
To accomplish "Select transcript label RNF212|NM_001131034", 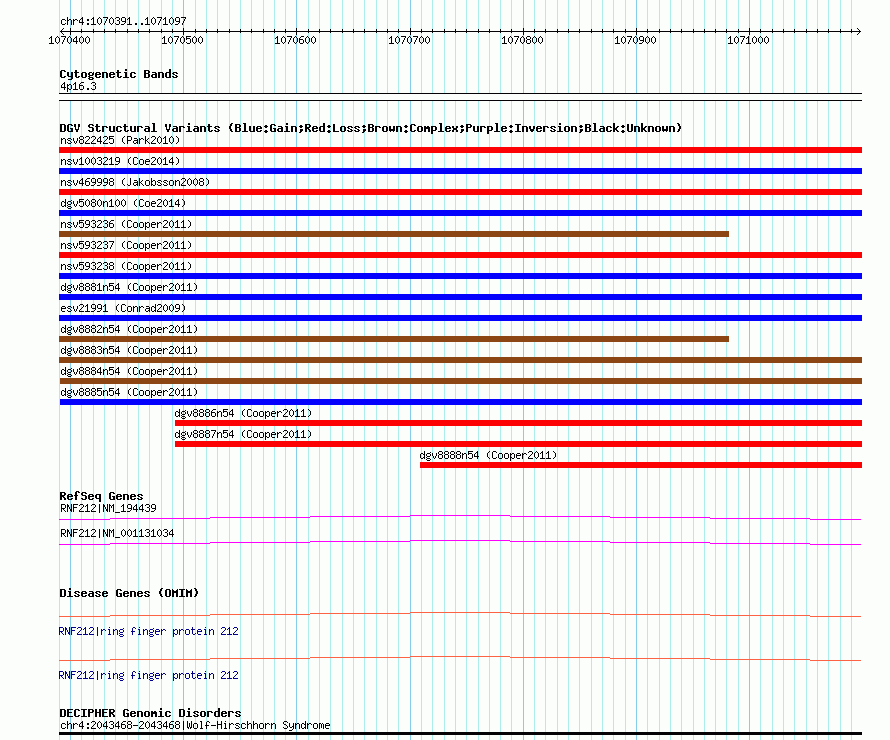I will 117,533.
